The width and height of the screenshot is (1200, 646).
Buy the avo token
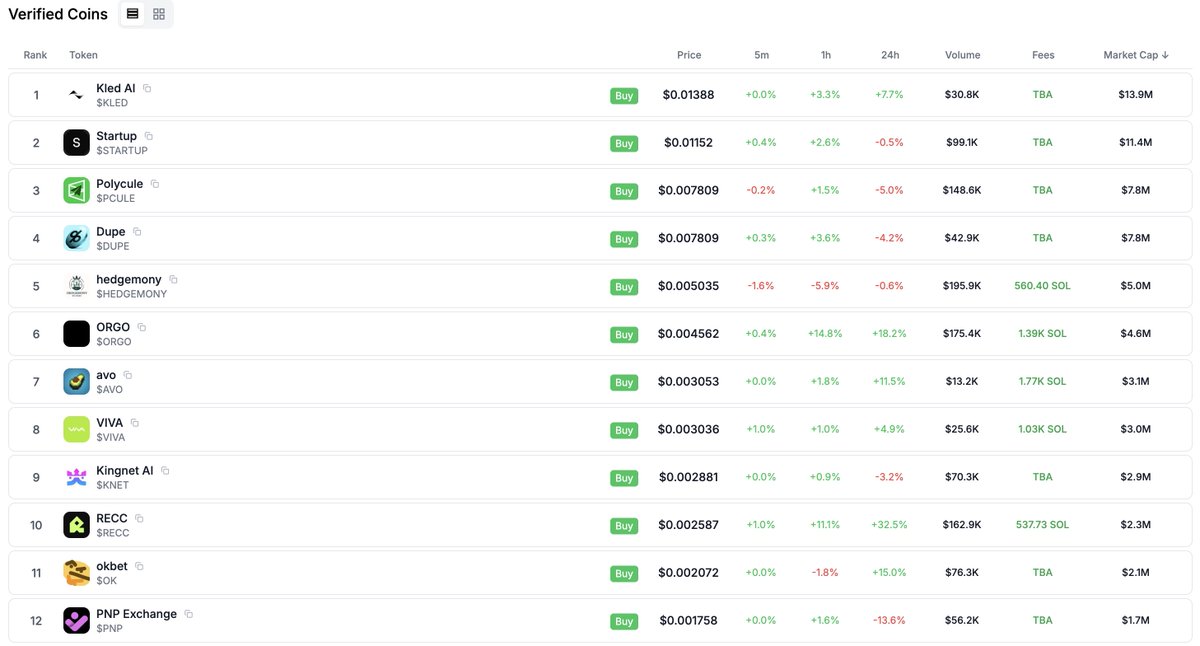point(624,382)
